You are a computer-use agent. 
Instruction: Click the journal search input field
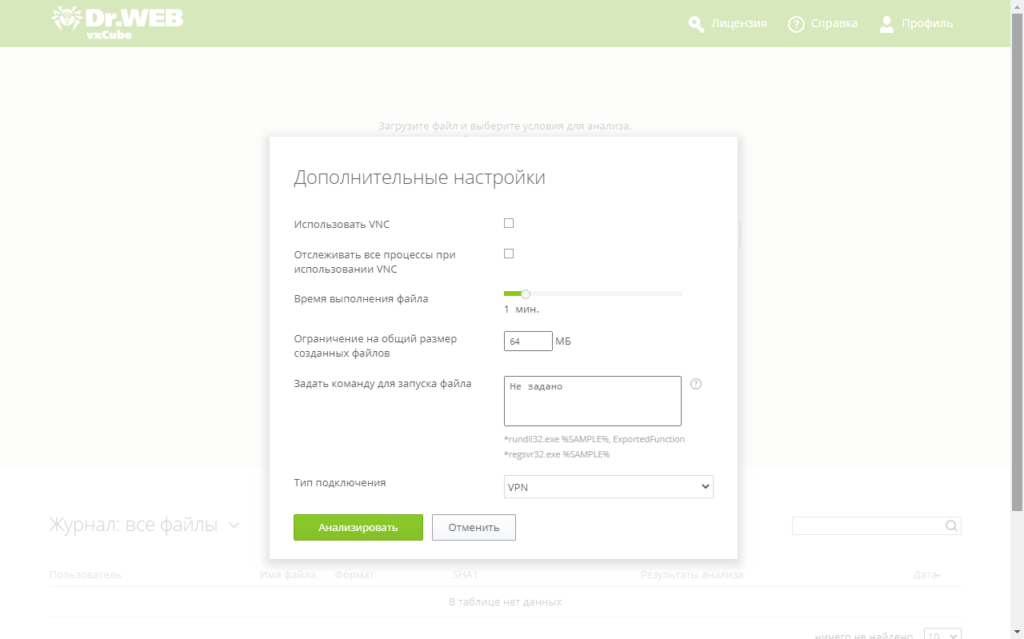(x=867, y=526)
